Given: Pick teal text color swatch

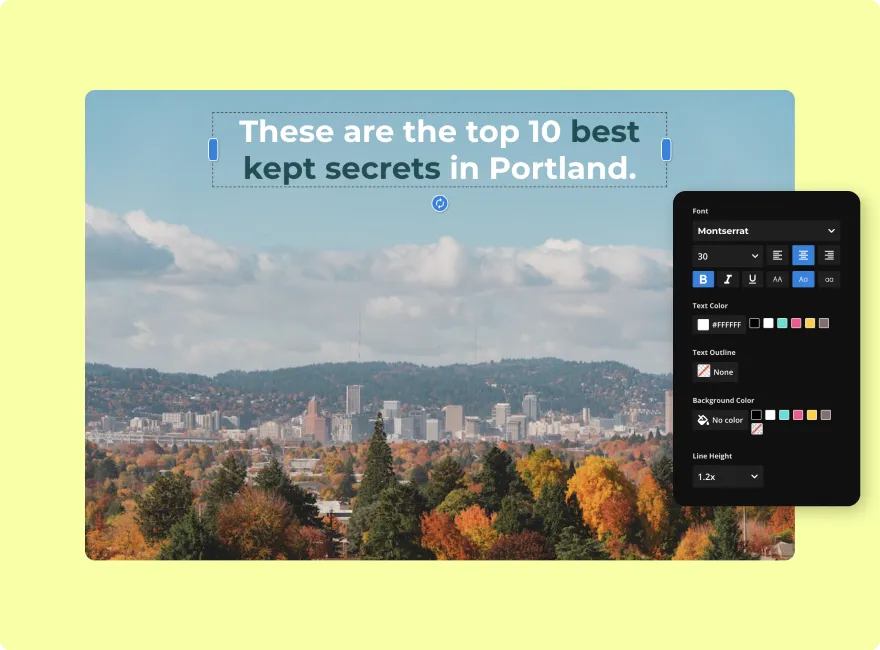Looking at the screenshot, I should [782, 323].
